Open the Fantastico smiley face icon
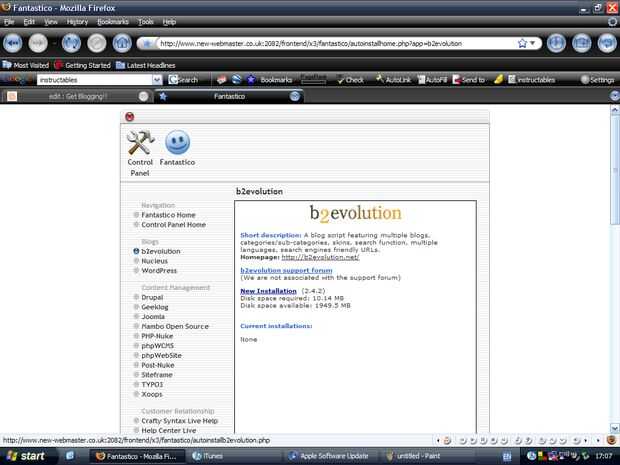 177,142
